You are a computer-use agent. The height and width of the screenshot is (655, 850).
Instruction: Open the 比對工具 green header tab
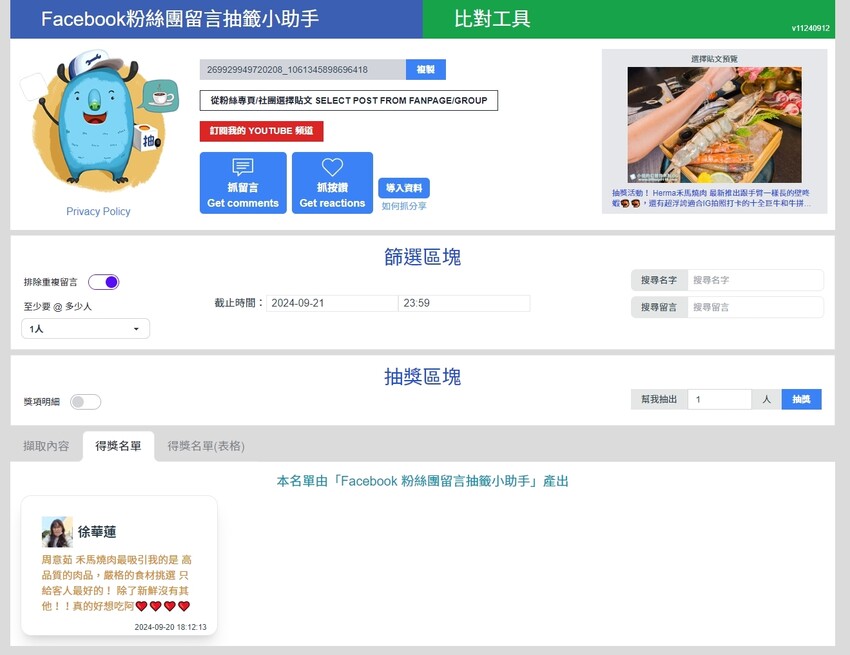tap(629, 19)
